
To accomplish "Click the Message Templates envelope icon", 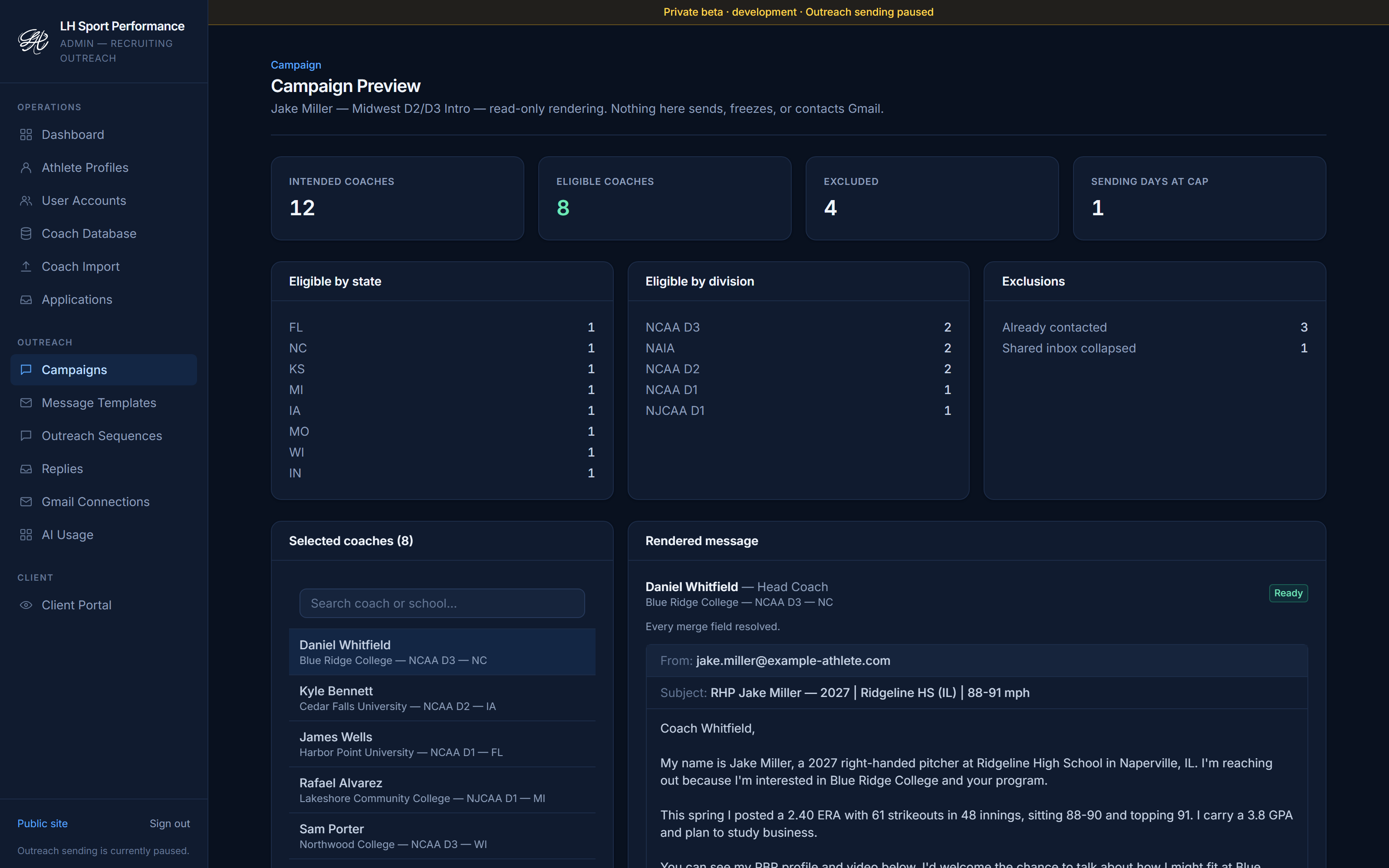I will tap(26, 403).
